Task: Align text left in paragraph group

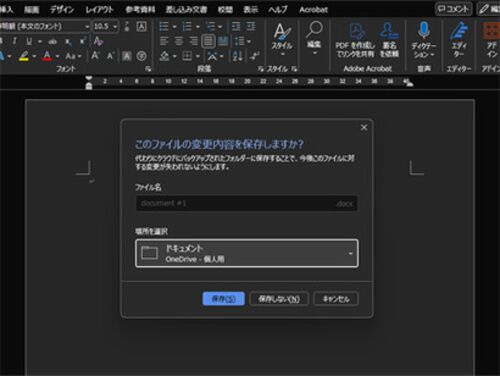Action: coord(164,41)
